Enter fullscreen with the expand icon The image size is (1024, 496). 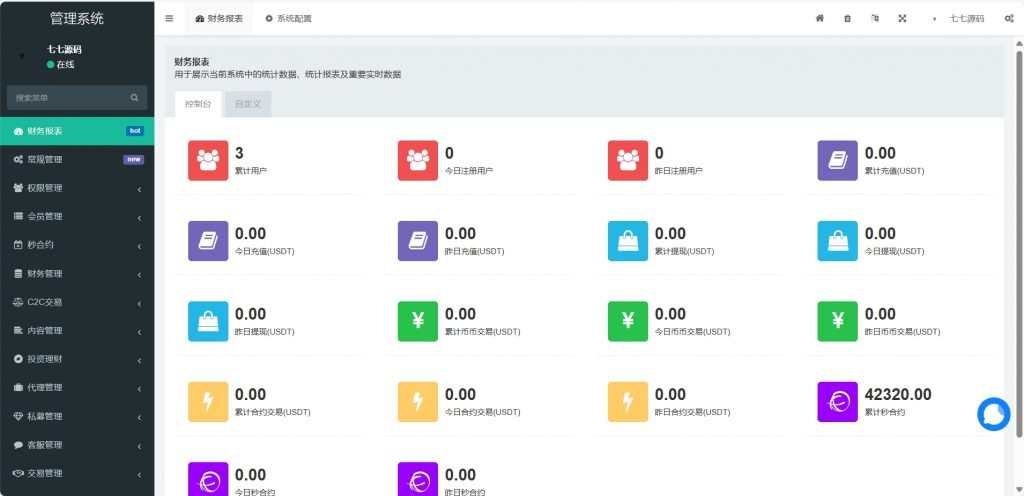click(x=903, y=18)
